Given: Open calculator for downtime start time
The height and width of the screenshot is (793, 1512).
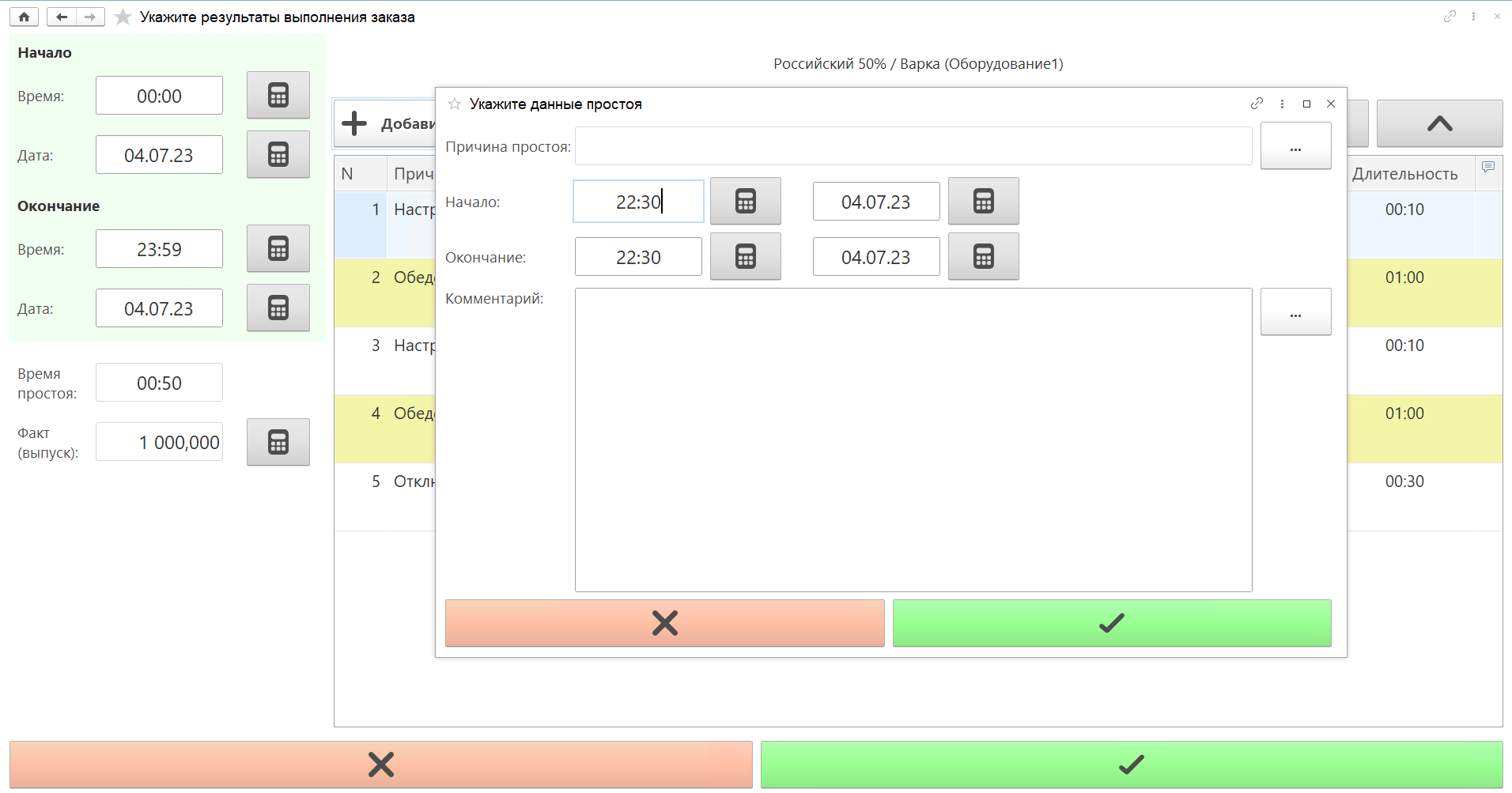Looking at the screenshot, I should point(745,201).
